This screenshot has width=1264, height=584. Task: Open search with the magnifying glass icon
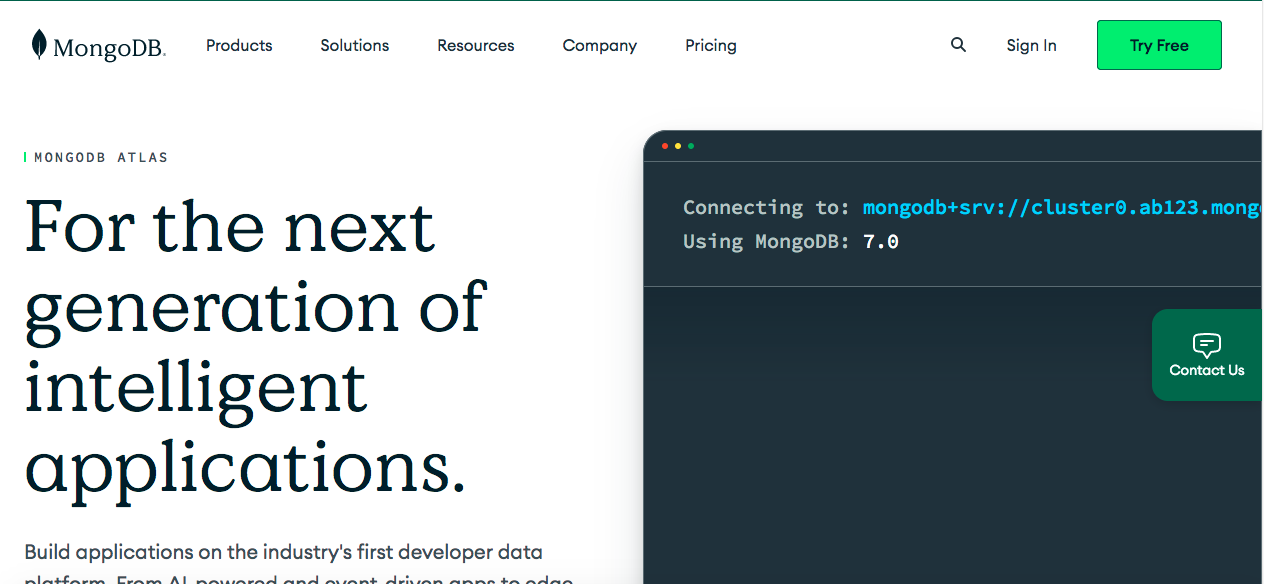958,45
